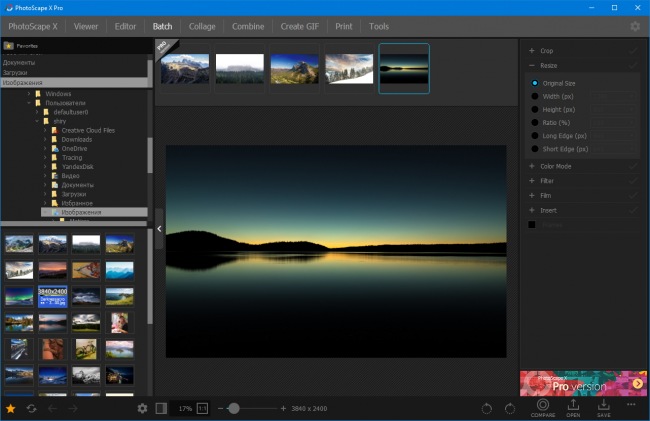Screen dimensions: 650x421
Task: Toggle the Crop checkmark
Action: (x=633, y=51)
